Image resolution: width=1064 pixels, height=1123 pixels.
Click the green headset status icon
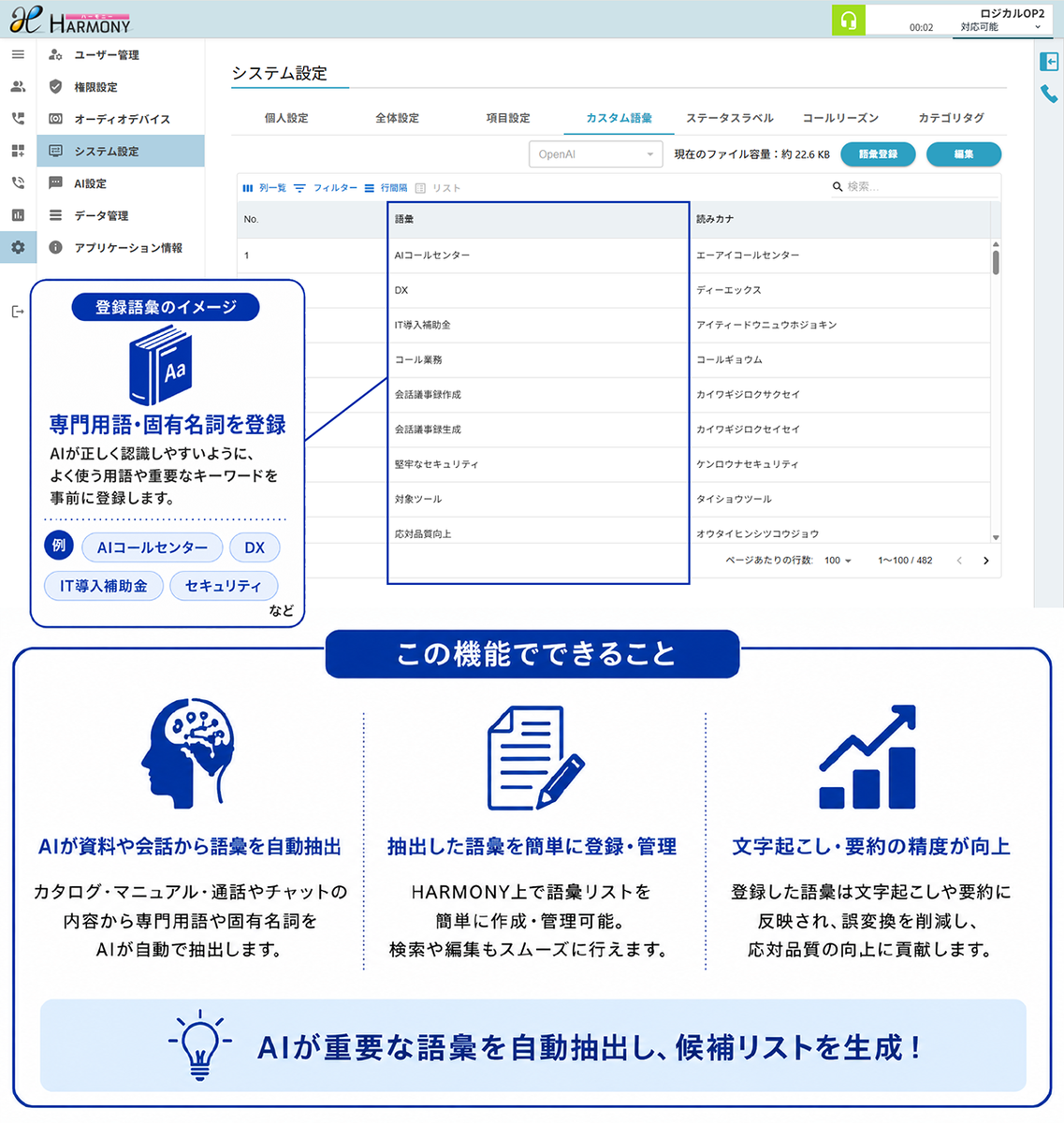pyautogui.click(x=848, y=20)
